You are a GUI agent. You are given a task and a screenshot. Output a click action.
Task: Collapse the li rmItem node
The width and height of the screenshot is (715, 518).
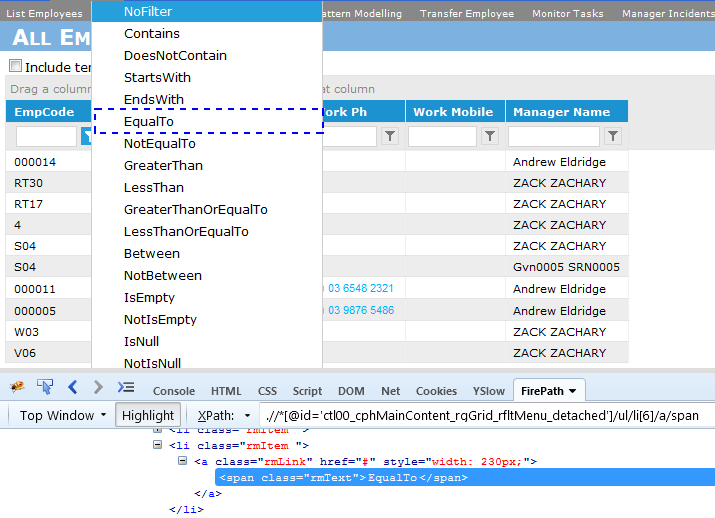[x=157, y=445]
